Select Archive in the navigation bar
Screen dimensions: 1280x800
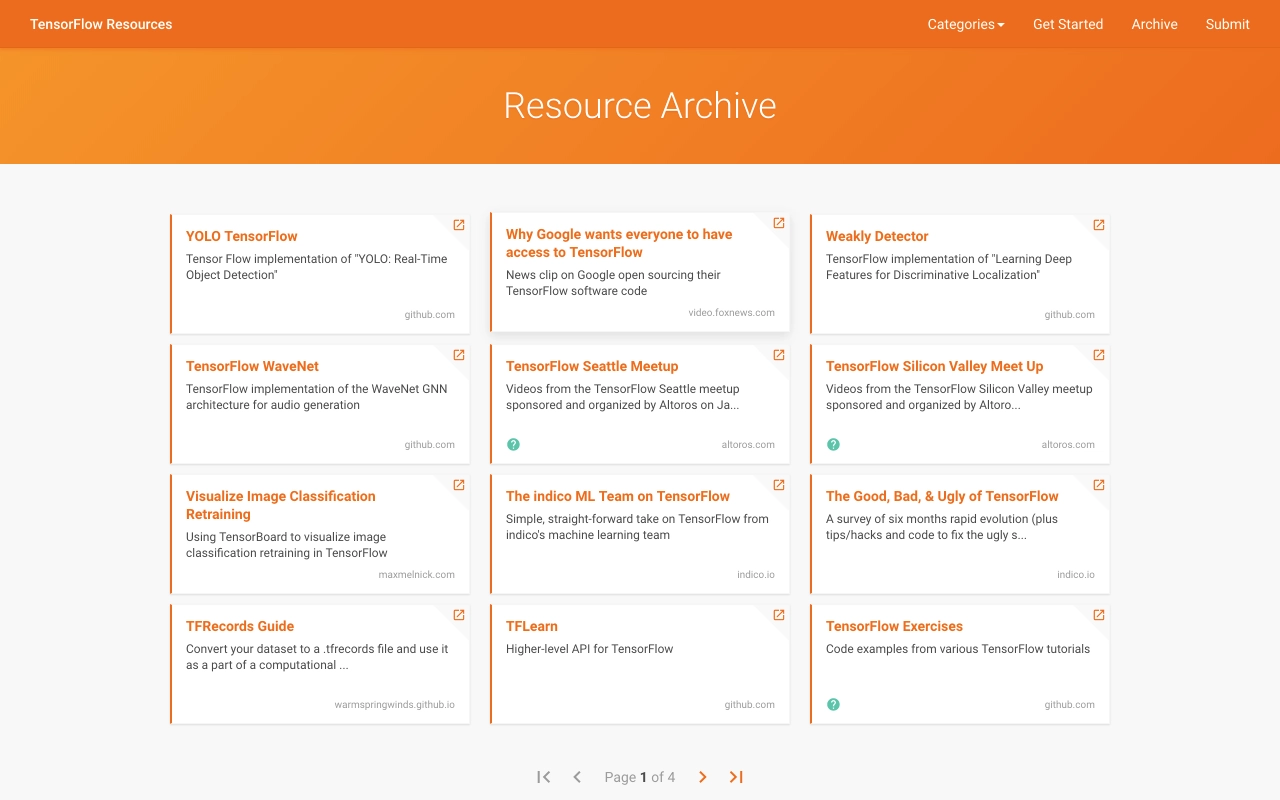1154,24
